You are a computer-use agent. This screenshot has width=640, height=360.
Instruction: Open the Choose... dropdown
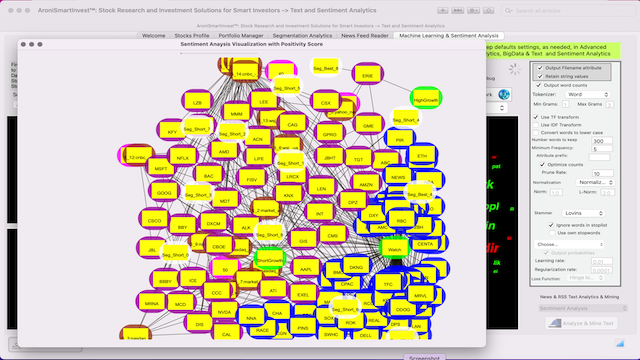569,244
